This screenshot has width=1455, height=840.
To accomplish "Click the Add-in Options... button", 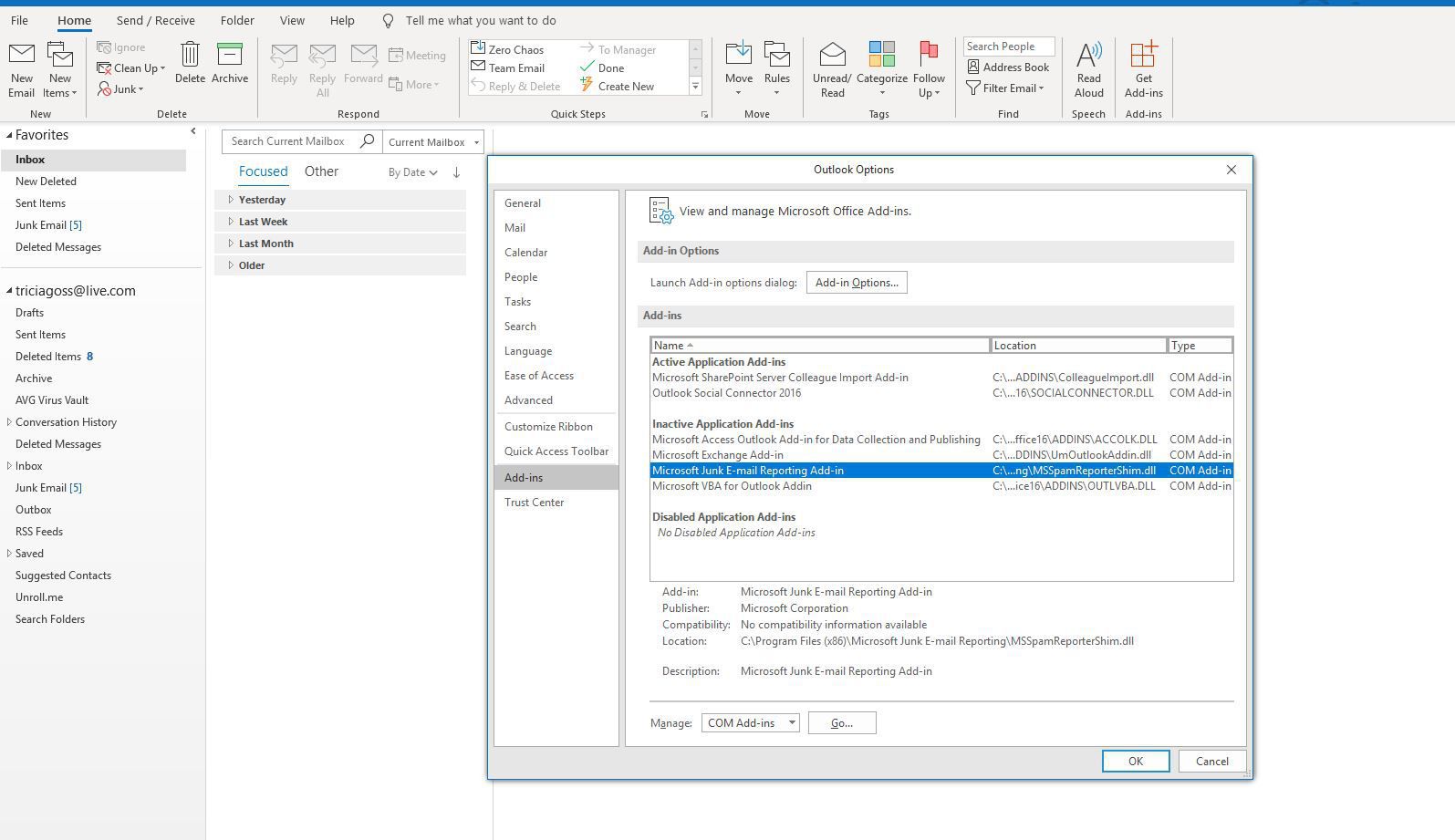I will coord(857,283).
